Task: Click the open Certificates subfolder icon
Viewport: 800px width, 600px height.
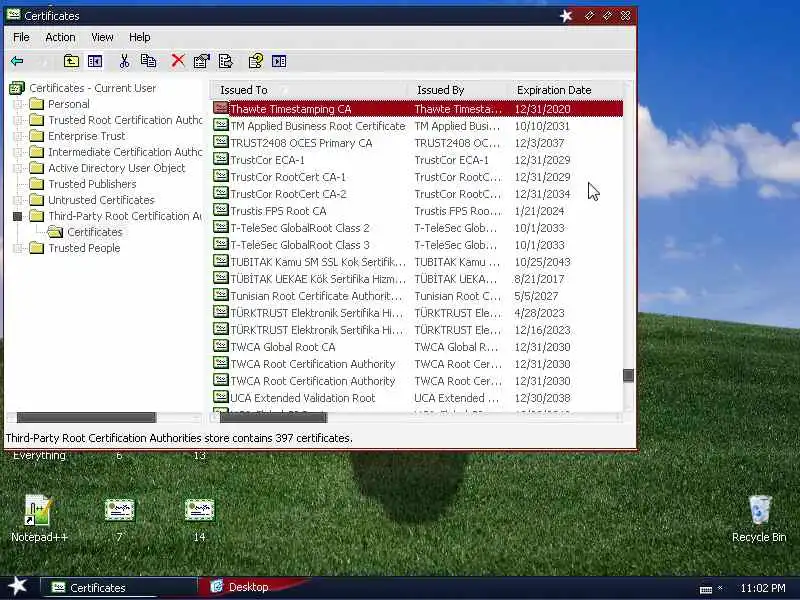Action: click(x=55, y=232)
